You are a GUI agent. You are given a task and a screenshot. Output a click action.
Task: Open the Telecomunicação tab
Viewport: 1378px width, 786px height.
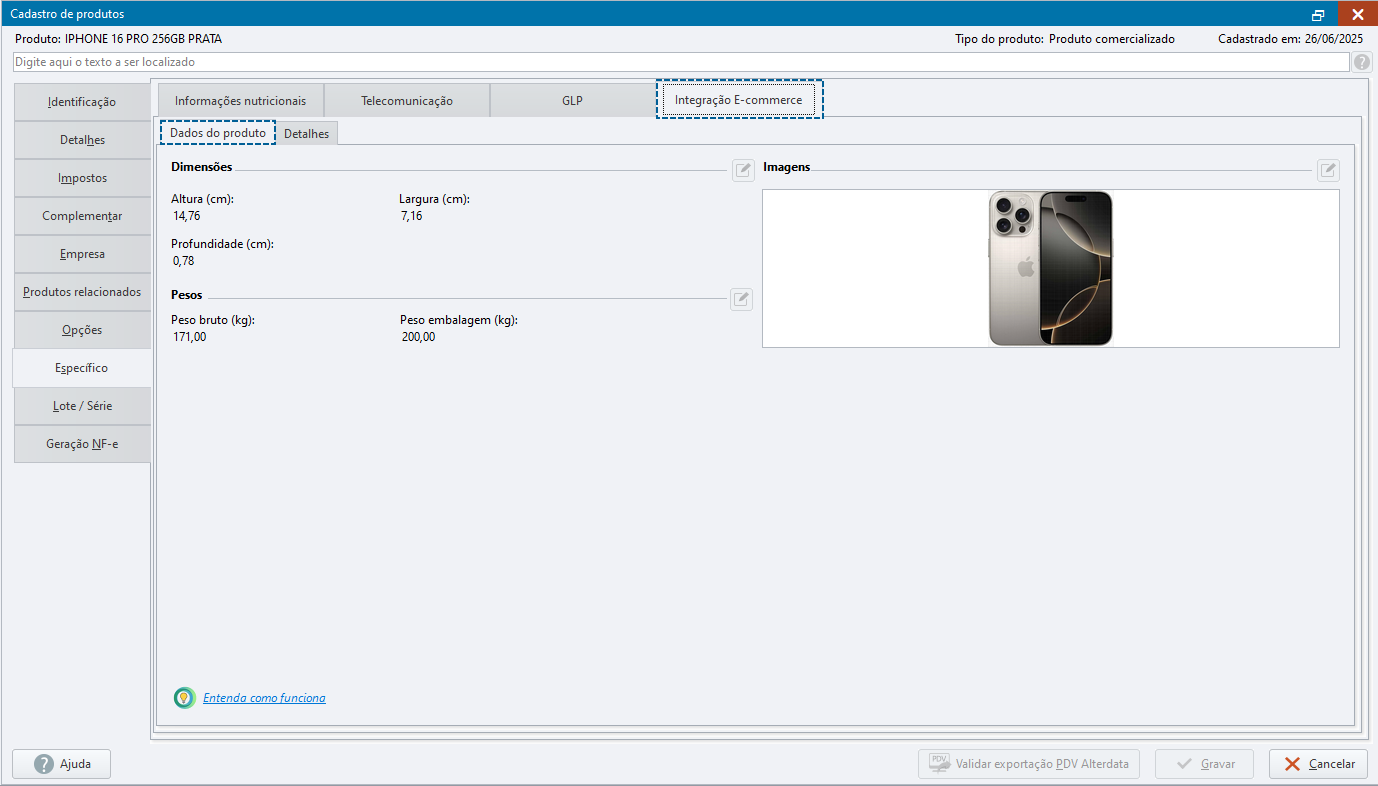pyautogui.click(x=407, y=101)
